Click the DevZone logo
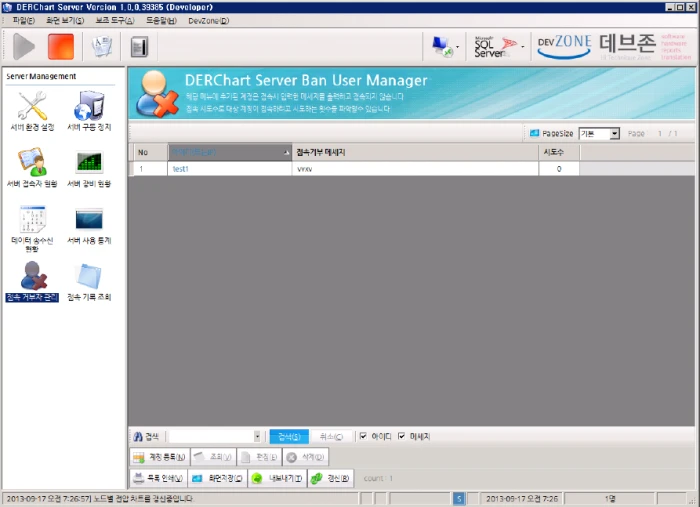 coord(564,46)
